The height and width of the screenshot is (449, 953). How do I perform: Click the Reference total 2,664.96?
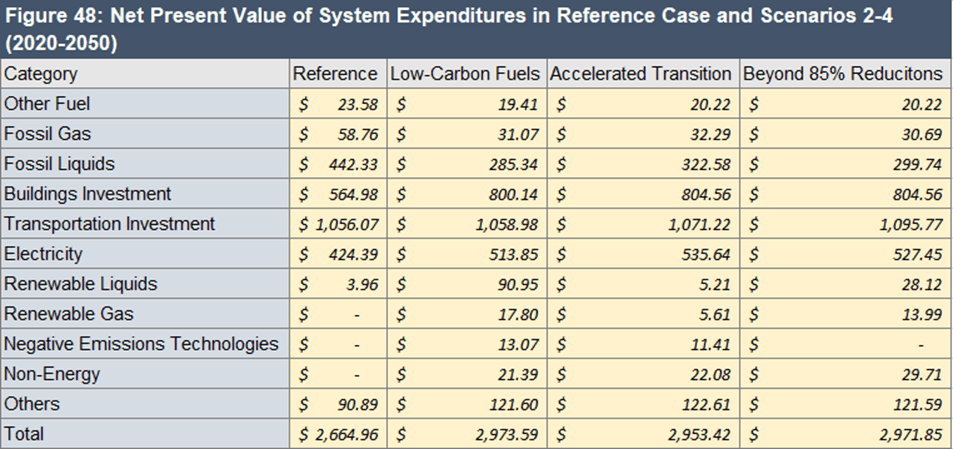342,435
